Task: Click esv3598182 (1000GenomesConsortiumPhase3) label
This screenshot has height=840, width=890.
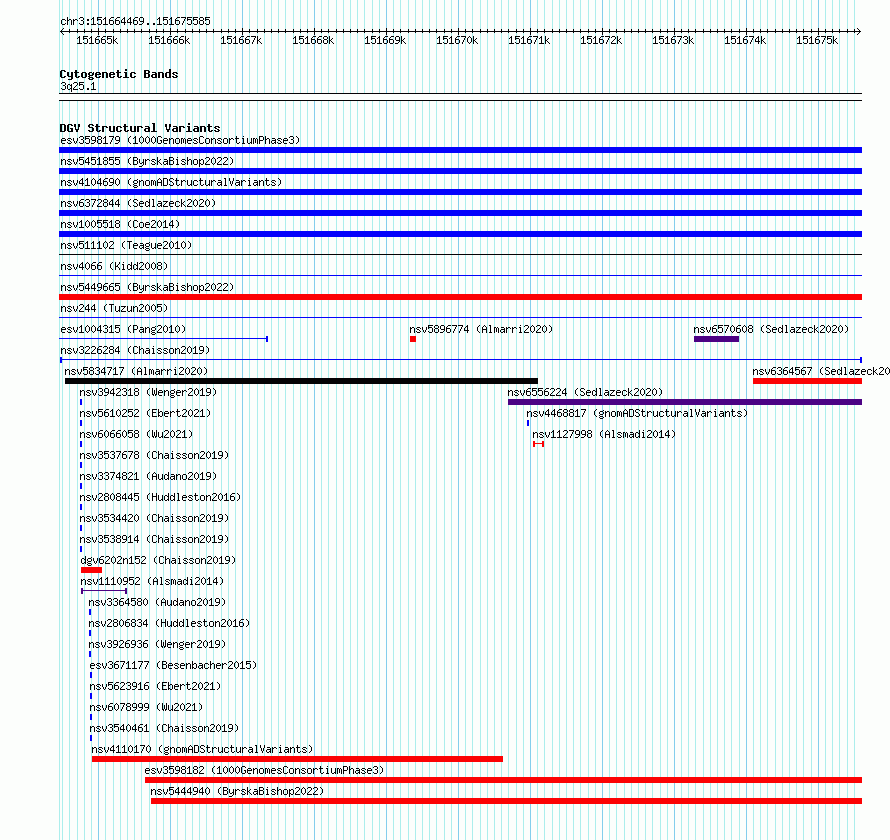Action: (x=265, y=770)
